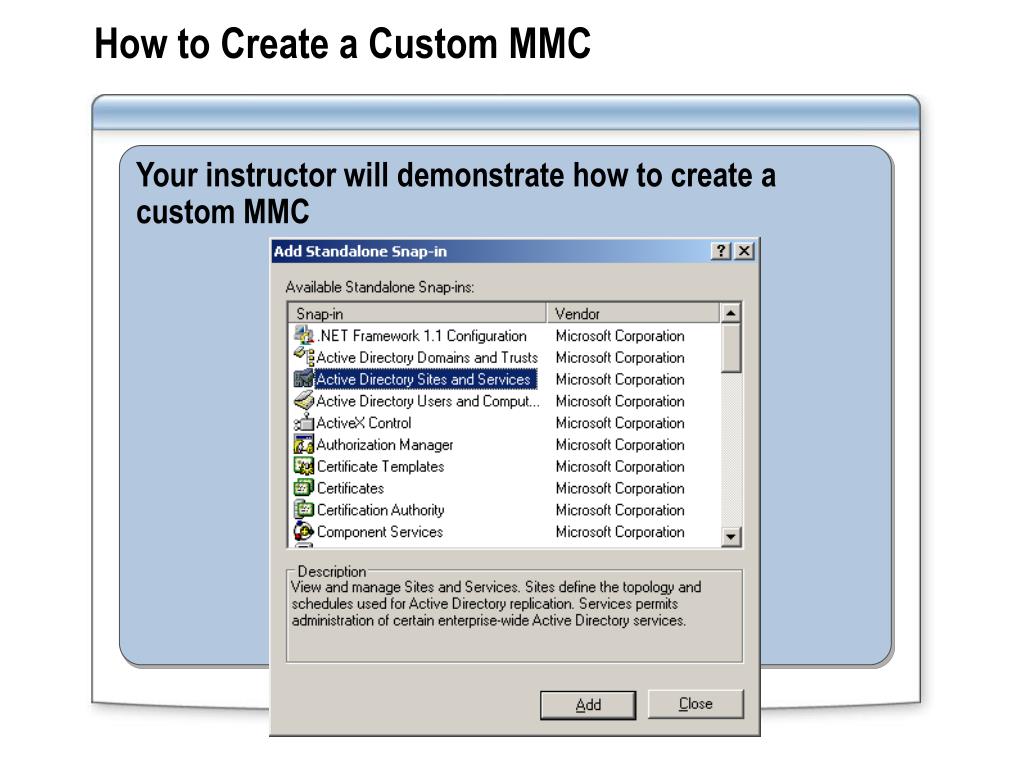The width and height of the screenshot is (1024, 768).
Task: Click the Add button
Action: coord(588,705)
